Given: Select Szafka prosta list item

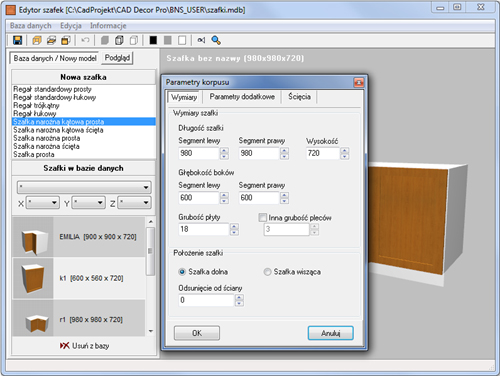Looking at the screenshot, I should [x=84, y=154].
